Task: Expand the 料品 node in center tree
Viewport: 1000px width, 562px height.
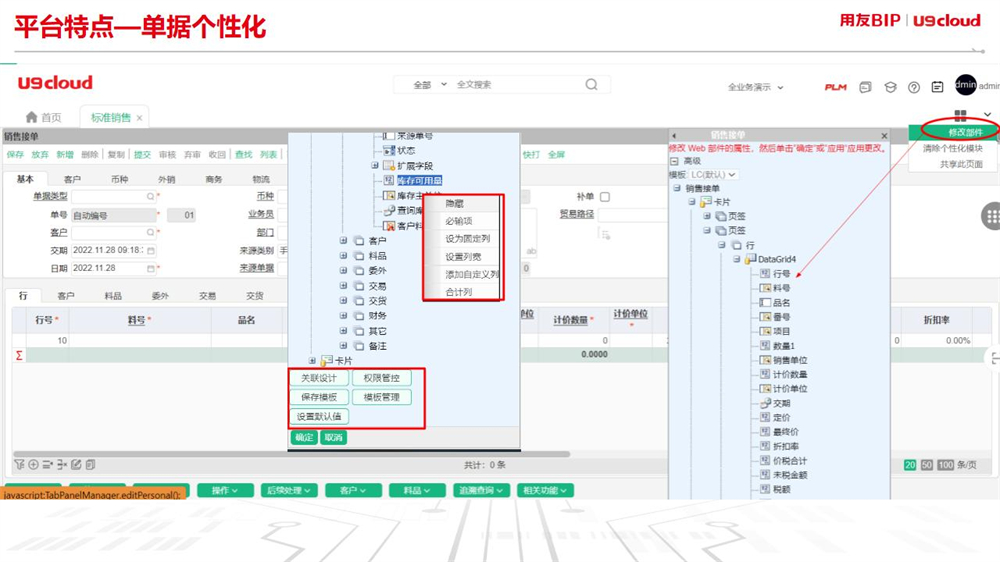Action: click(343, 255)
